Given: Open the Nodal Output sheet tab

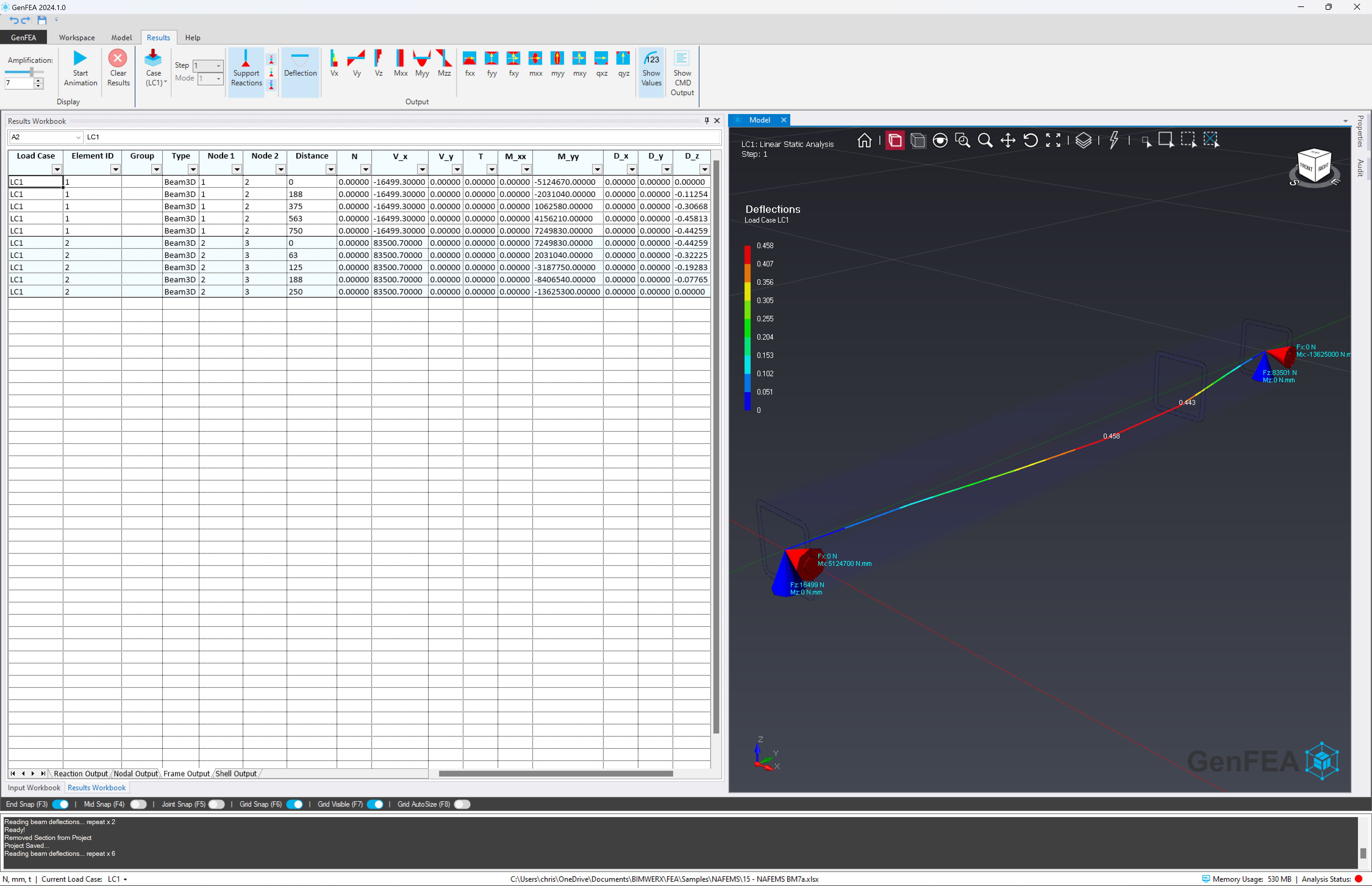Looking at the screenshot, I should pos(135,774).
